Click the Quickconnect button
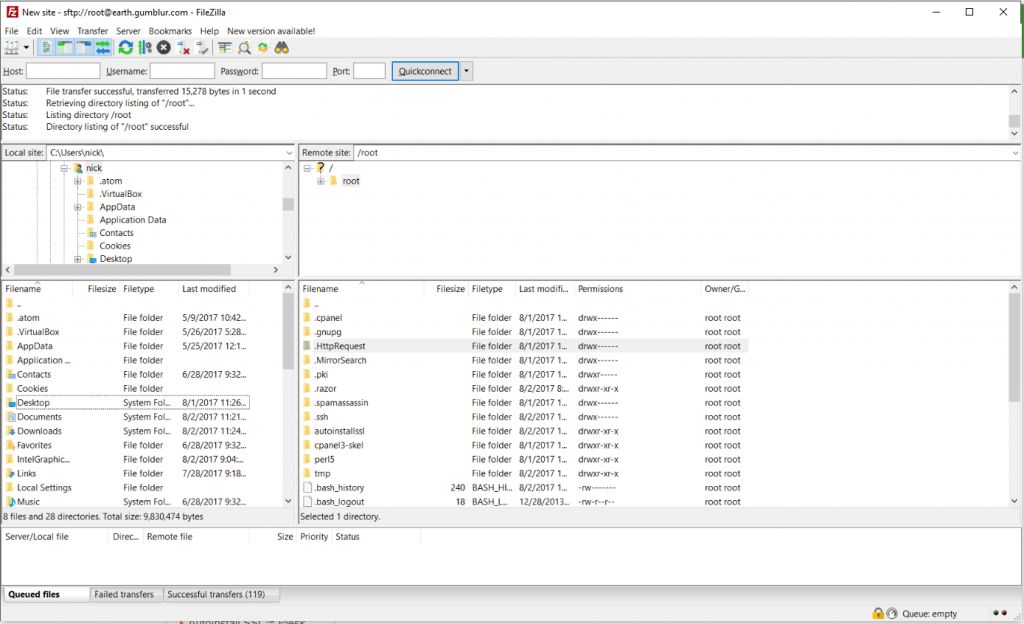This screenshot has width=1024, height=624. point(425,71)
